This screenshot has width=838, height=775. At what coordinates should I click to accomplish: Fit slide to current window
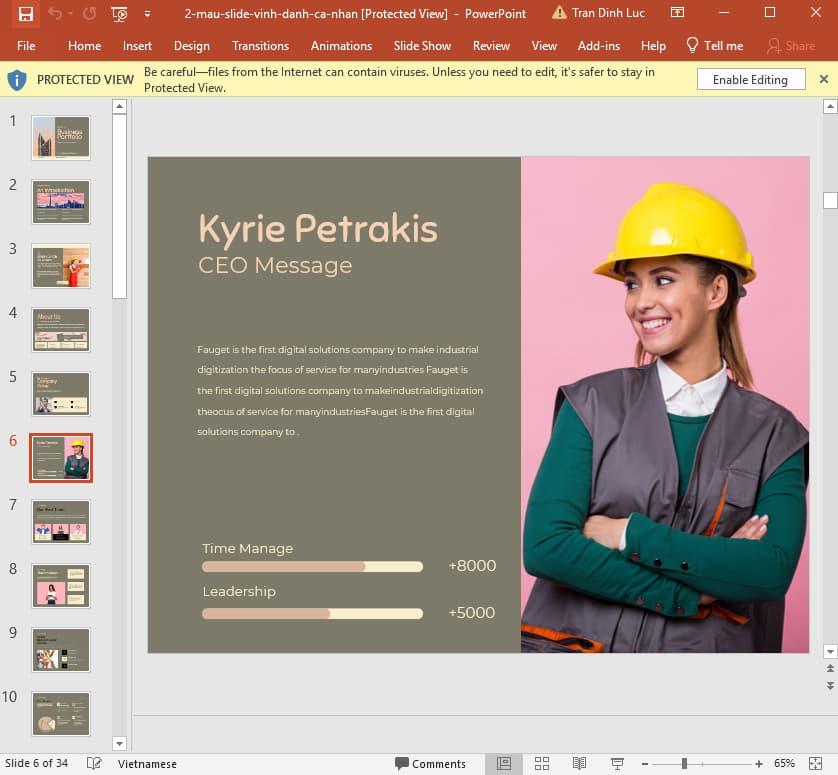(x=816, y=764)
